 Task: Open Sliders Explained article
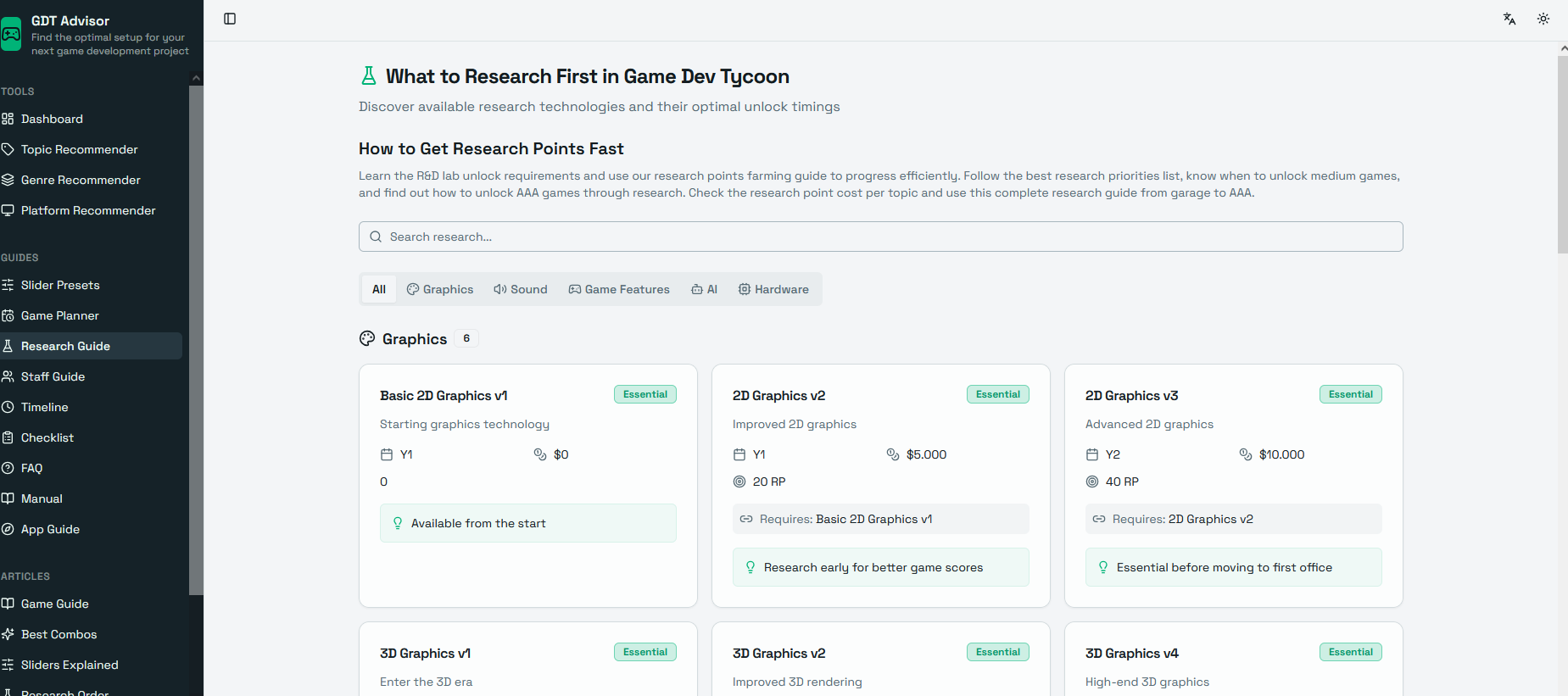(91, 665)
